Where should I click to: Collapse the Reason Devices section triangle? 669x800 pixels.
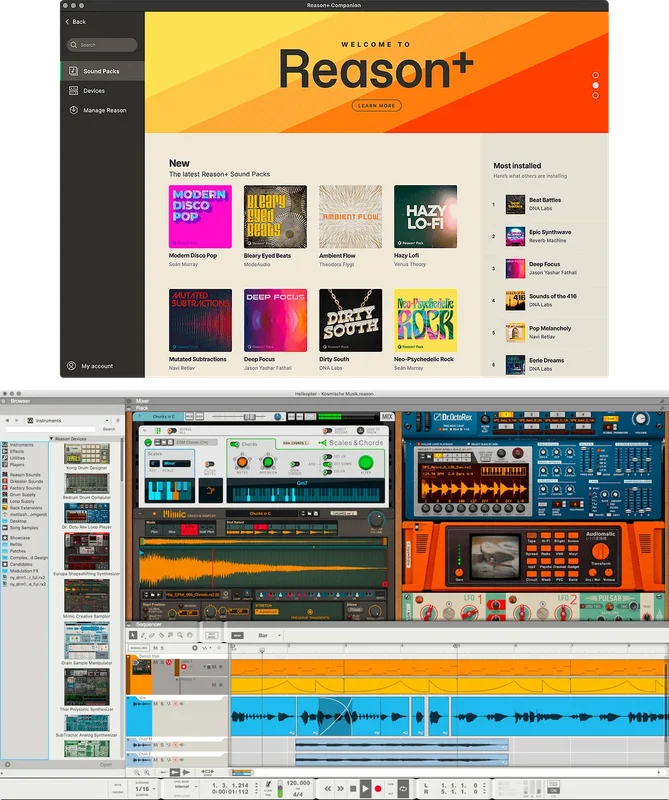click(x=52, y=439)
